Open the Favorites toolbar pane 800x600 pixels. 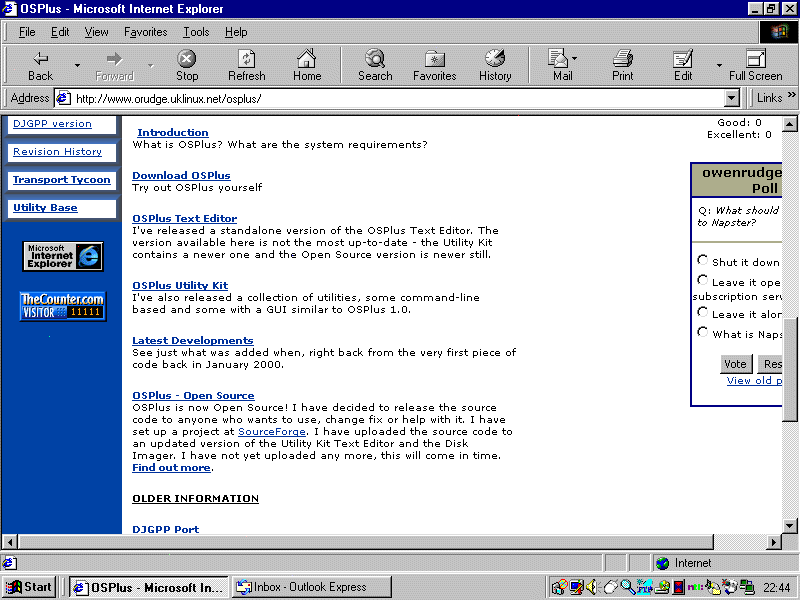click(435, 66)
